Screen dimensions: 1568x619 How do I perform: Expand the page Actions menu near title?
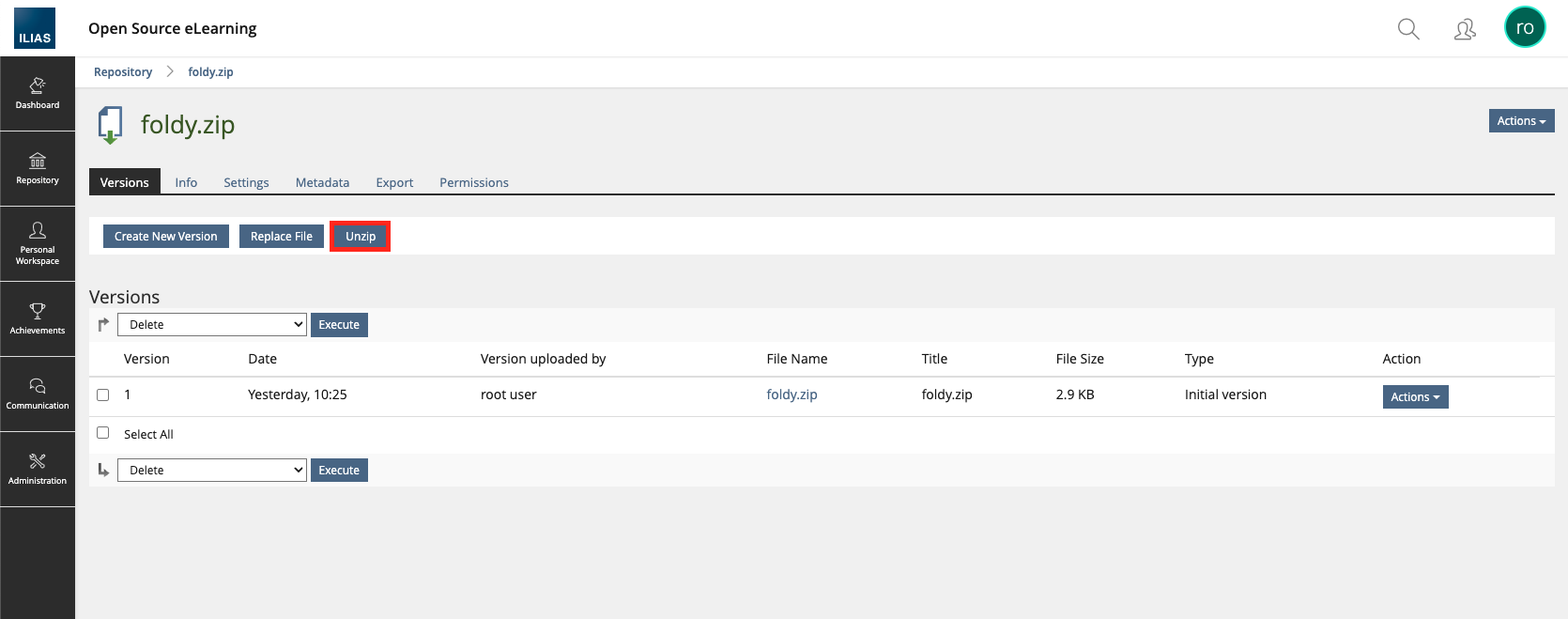coord(1521,121)
